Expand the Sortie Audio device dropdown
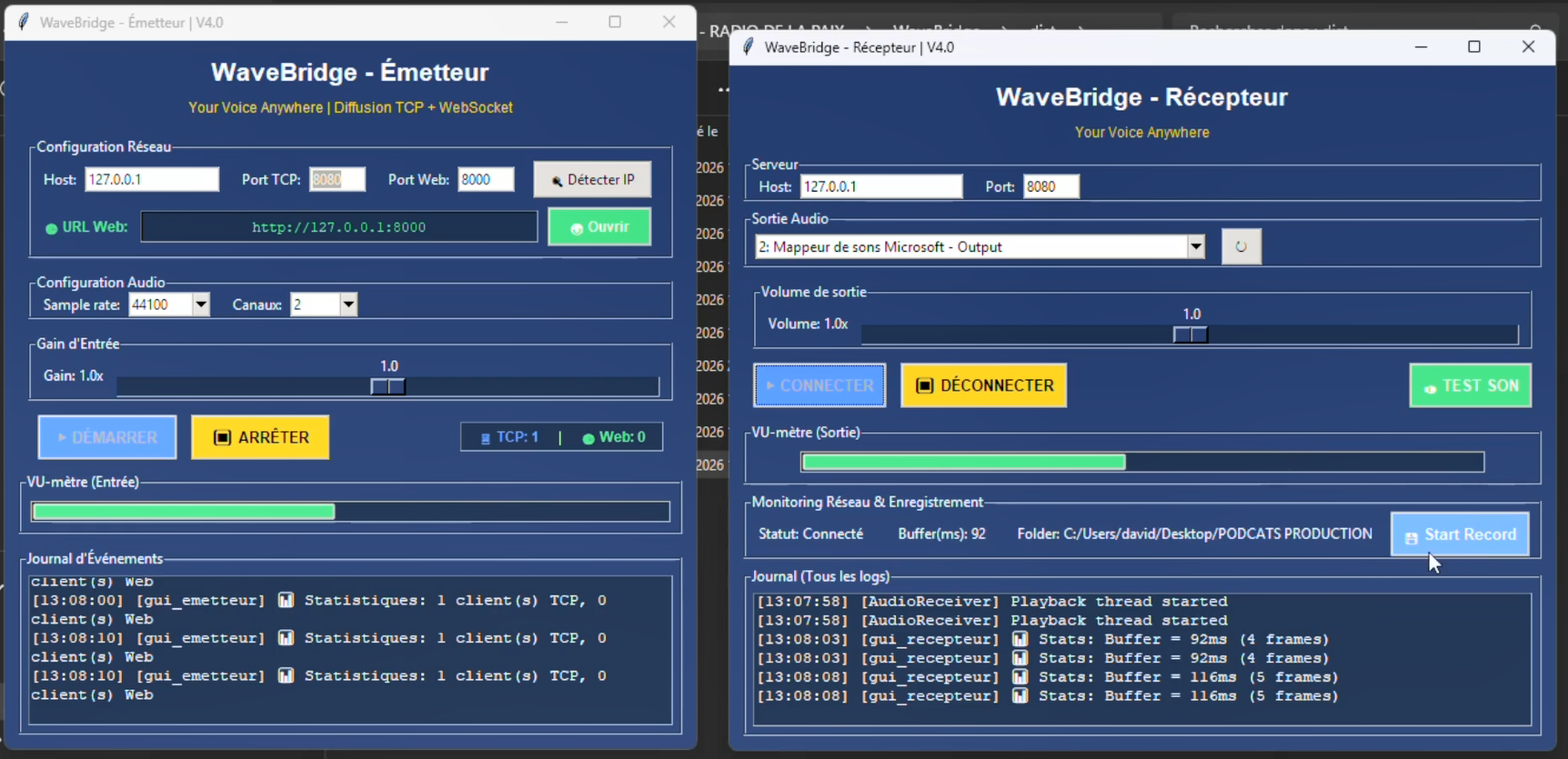The width and height of the screenshot is (1568, 759). pos(1196,246)
